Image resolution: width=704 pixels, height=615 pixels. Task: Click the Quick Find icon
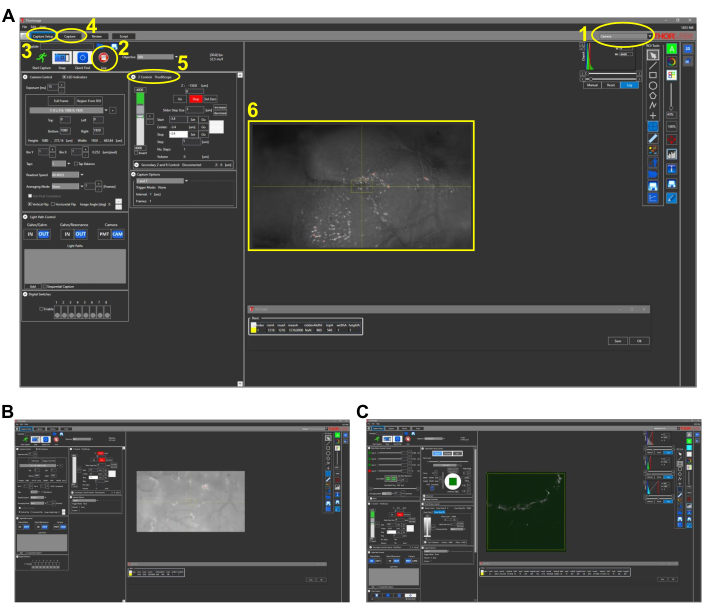(x=83, y=57)
